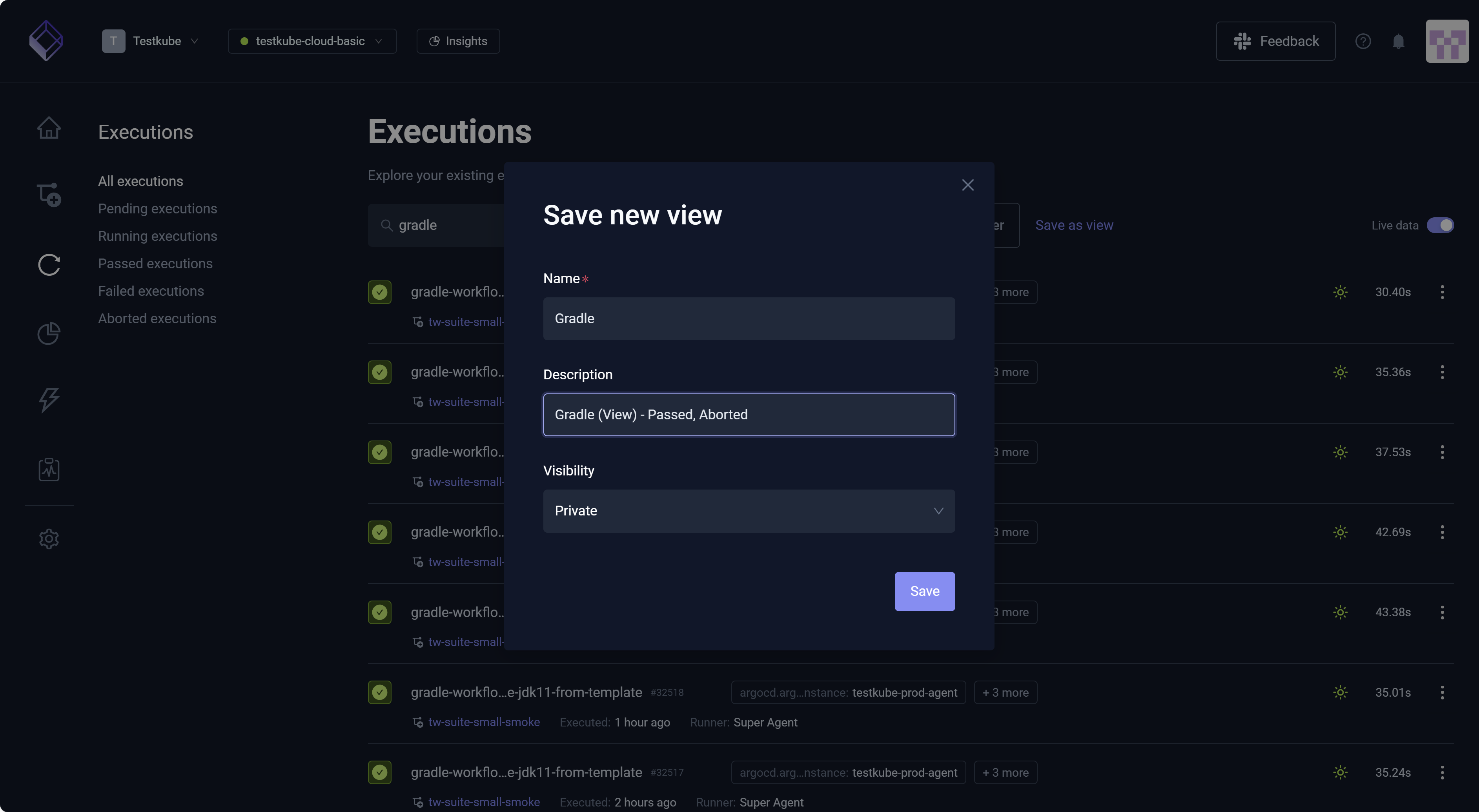
Task: Open the notifications bell icon
Action: pos(1398,41)
